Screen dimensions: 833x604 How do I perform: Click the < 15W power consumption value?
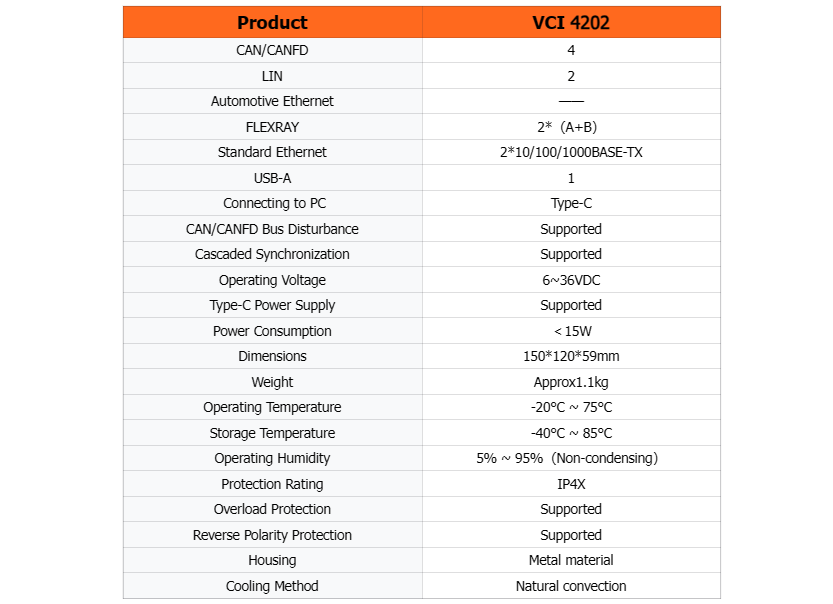point(571,331)
